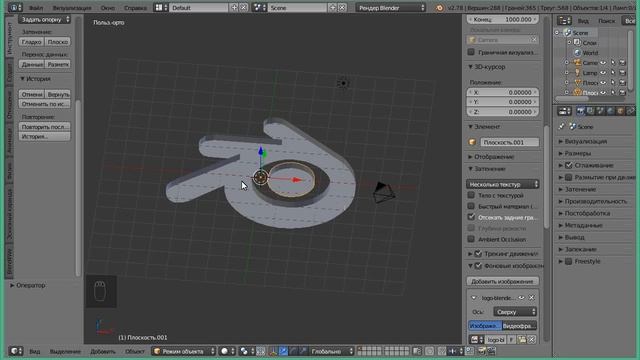Open the outliner editor type selector
This screenshot has height=360, width=640.
coord(564,21)
